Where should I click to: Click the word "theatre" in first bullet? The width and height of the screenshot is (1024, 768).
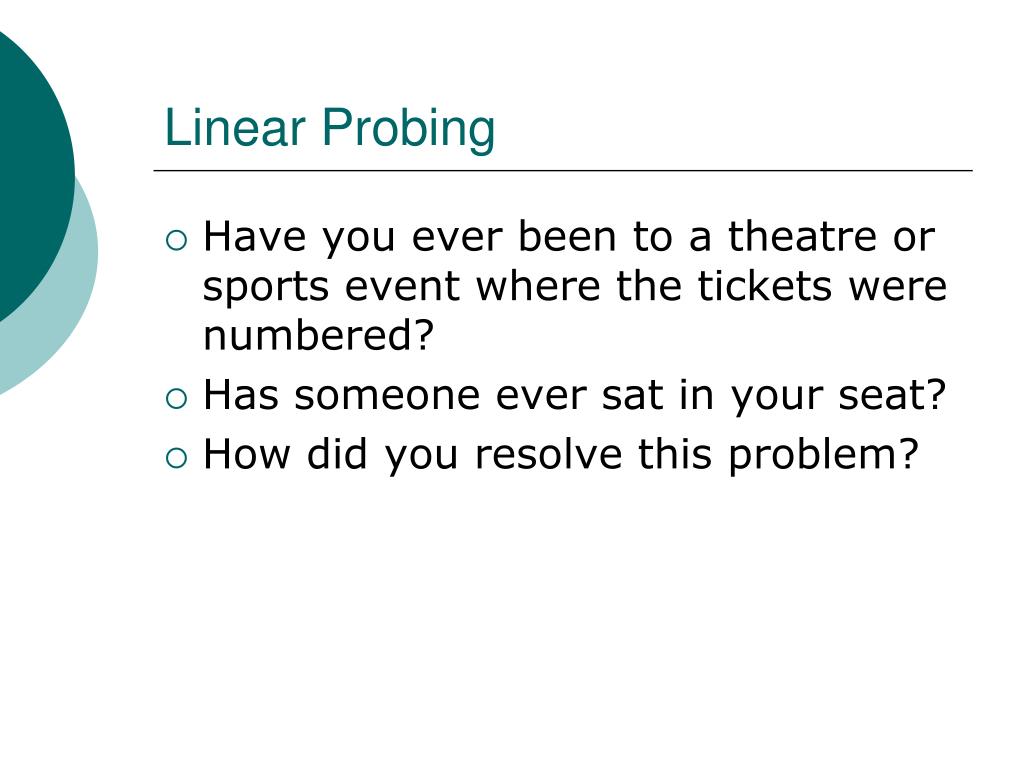point(803,235)
